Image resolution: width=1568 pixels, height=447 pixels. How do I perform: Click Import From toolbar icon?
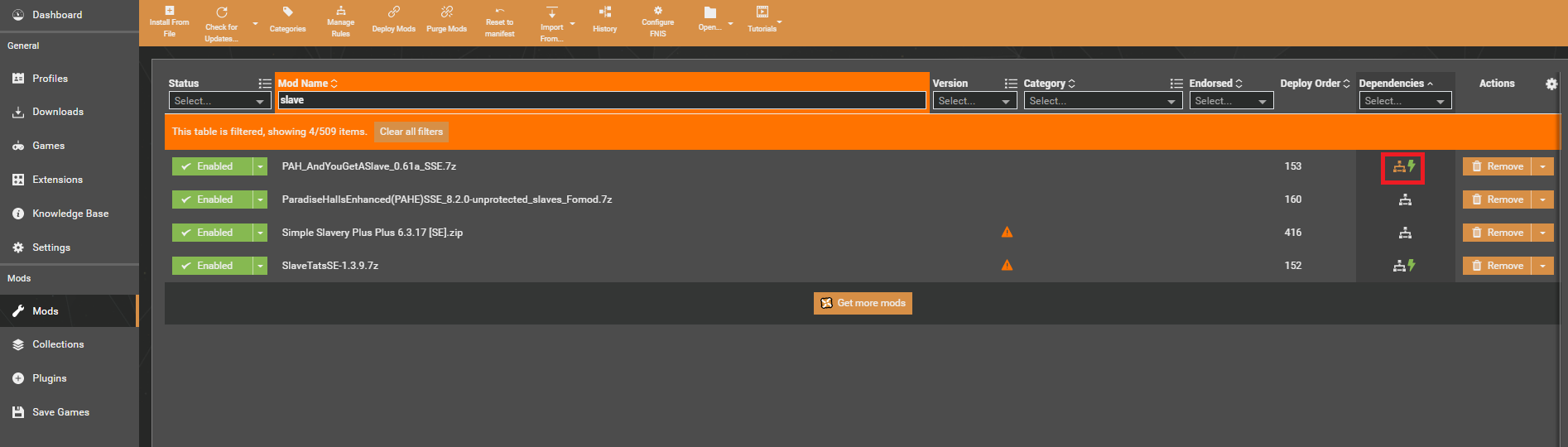pyautogui.click(x=551, y=22)
